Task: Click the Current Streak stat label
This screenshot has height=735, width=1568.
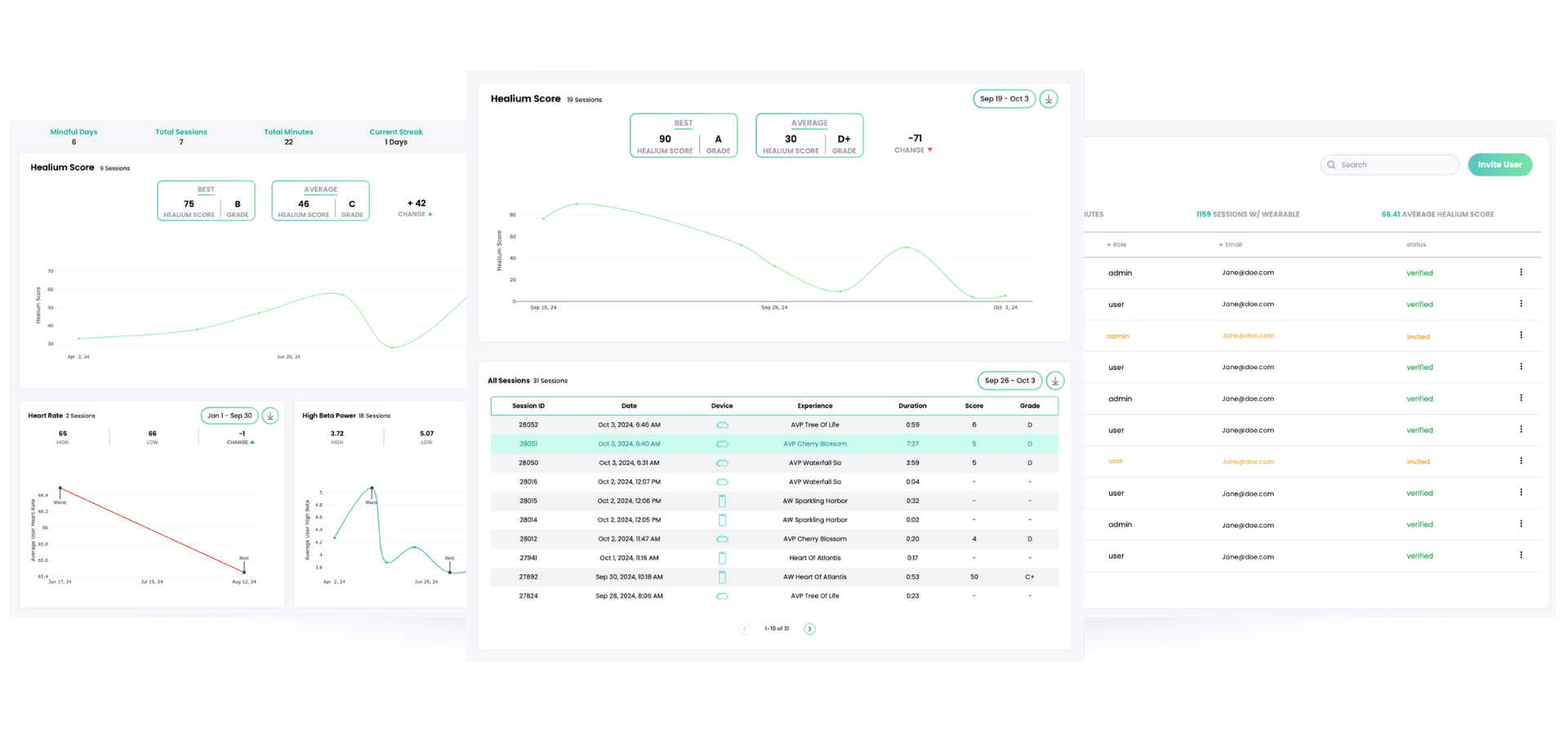Action: 396,131
